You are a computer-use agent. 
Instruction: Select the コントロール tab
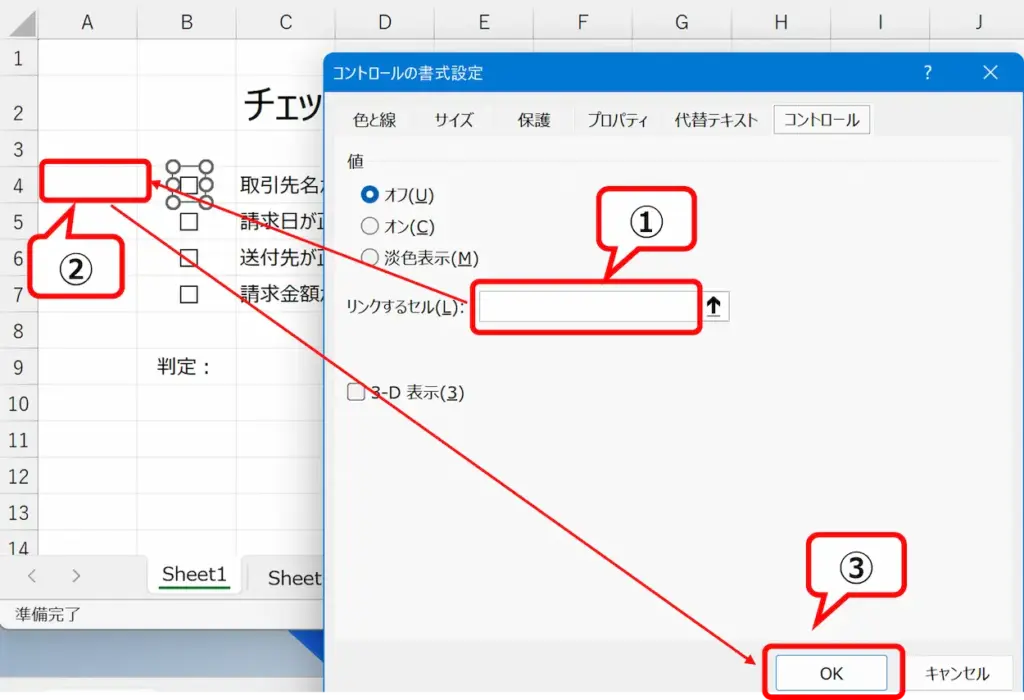822,119
